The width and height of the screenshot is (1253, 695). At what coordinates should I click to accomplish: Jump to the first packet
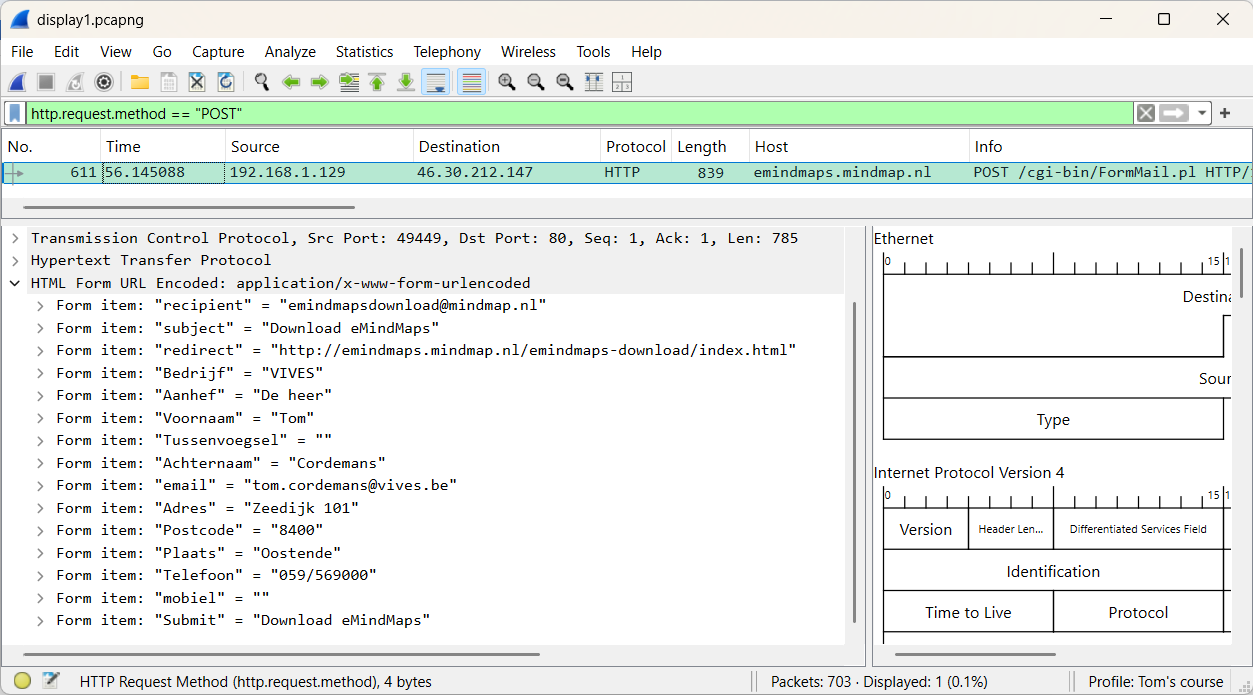pos(377,82)
